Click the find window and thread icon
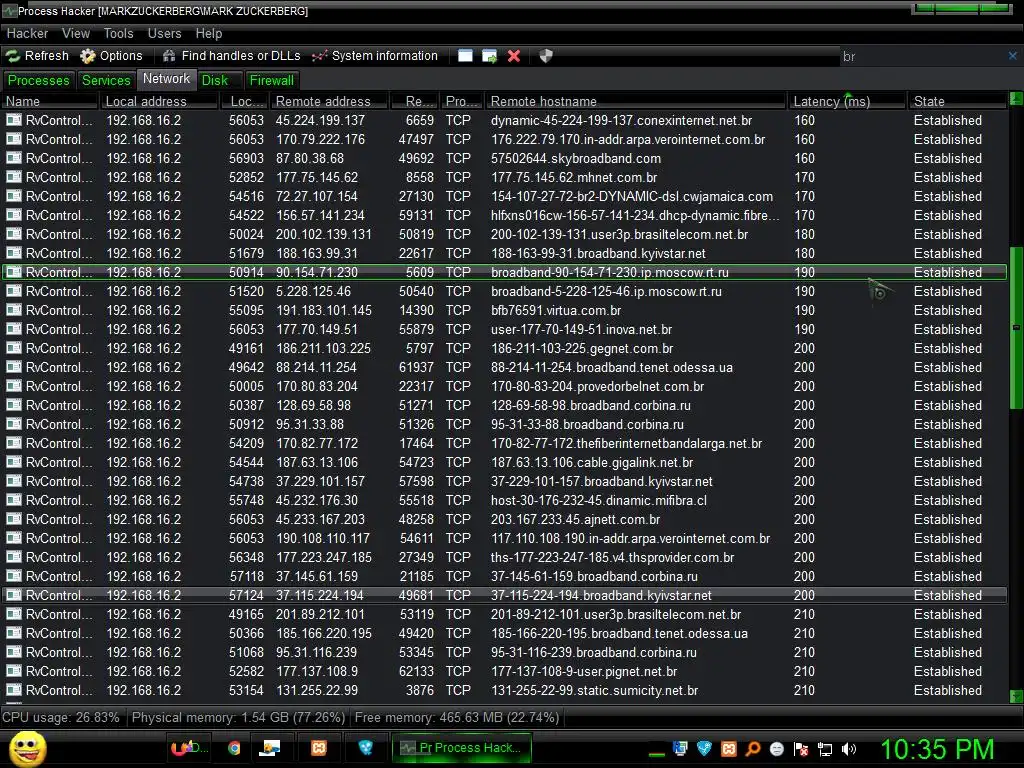Image resolution: width=1024 pixels, height=768 pixels. point(489,56)
